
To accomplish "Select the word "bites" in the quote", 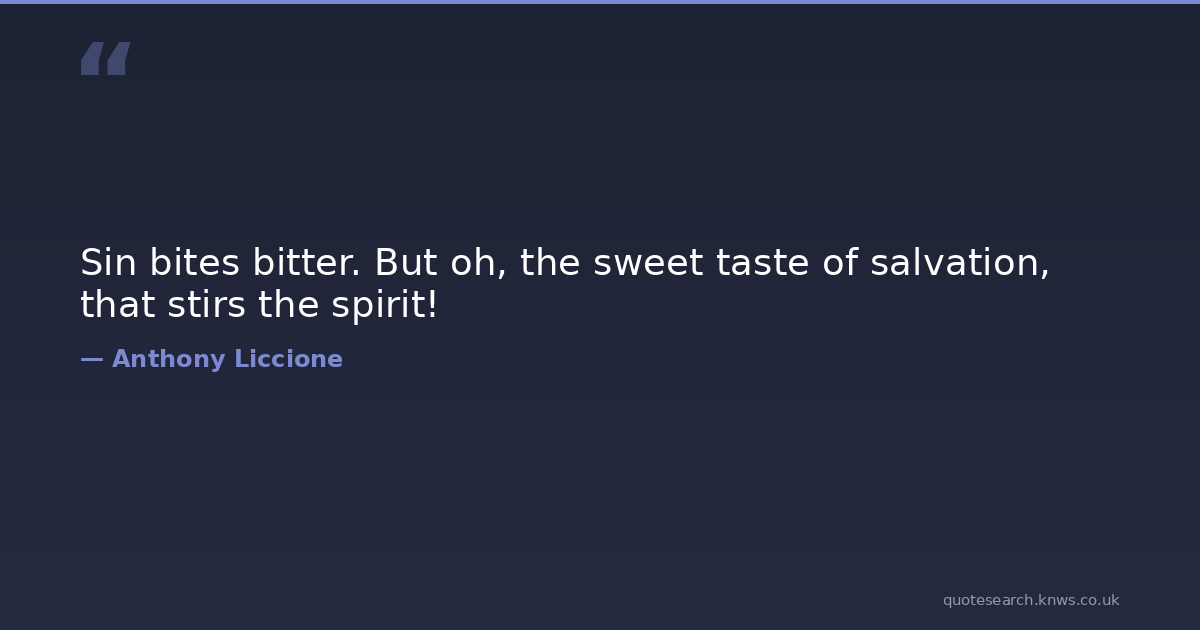I will click(195, 263).
